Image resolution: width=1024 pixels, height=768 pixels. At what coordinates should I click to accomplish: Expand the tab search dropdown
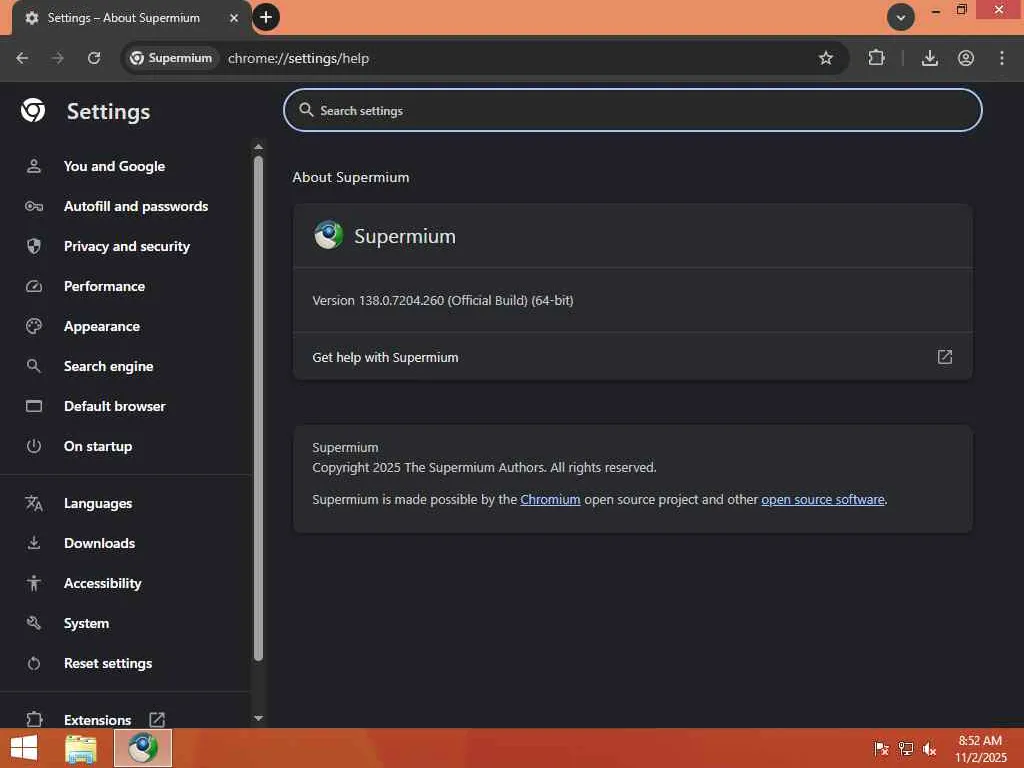point(901,17)
